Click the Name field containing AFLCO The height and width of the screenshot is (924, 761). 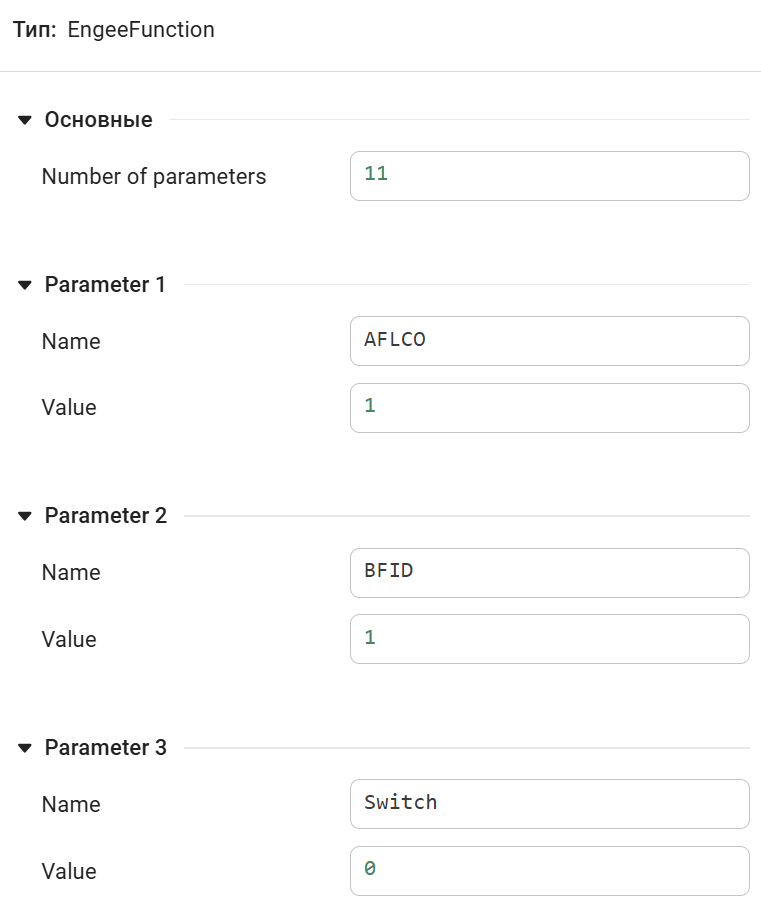coord(549,341)
